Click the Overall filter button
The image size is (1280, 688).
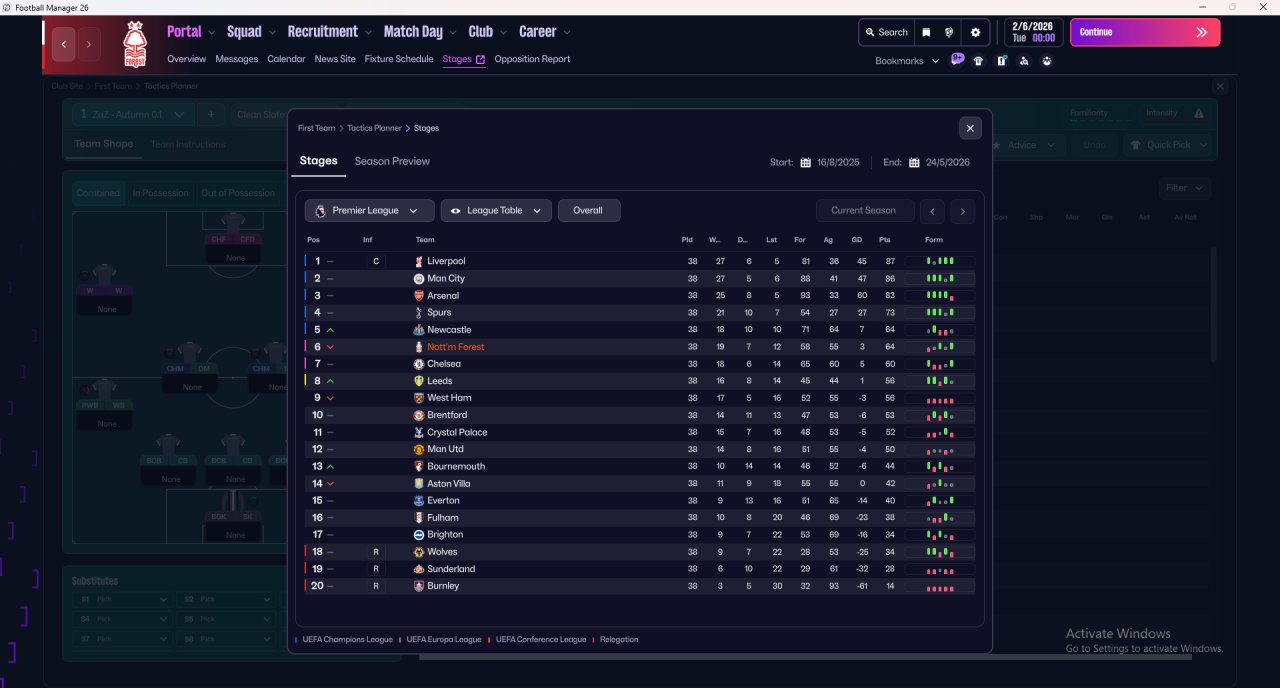point(589,210)
